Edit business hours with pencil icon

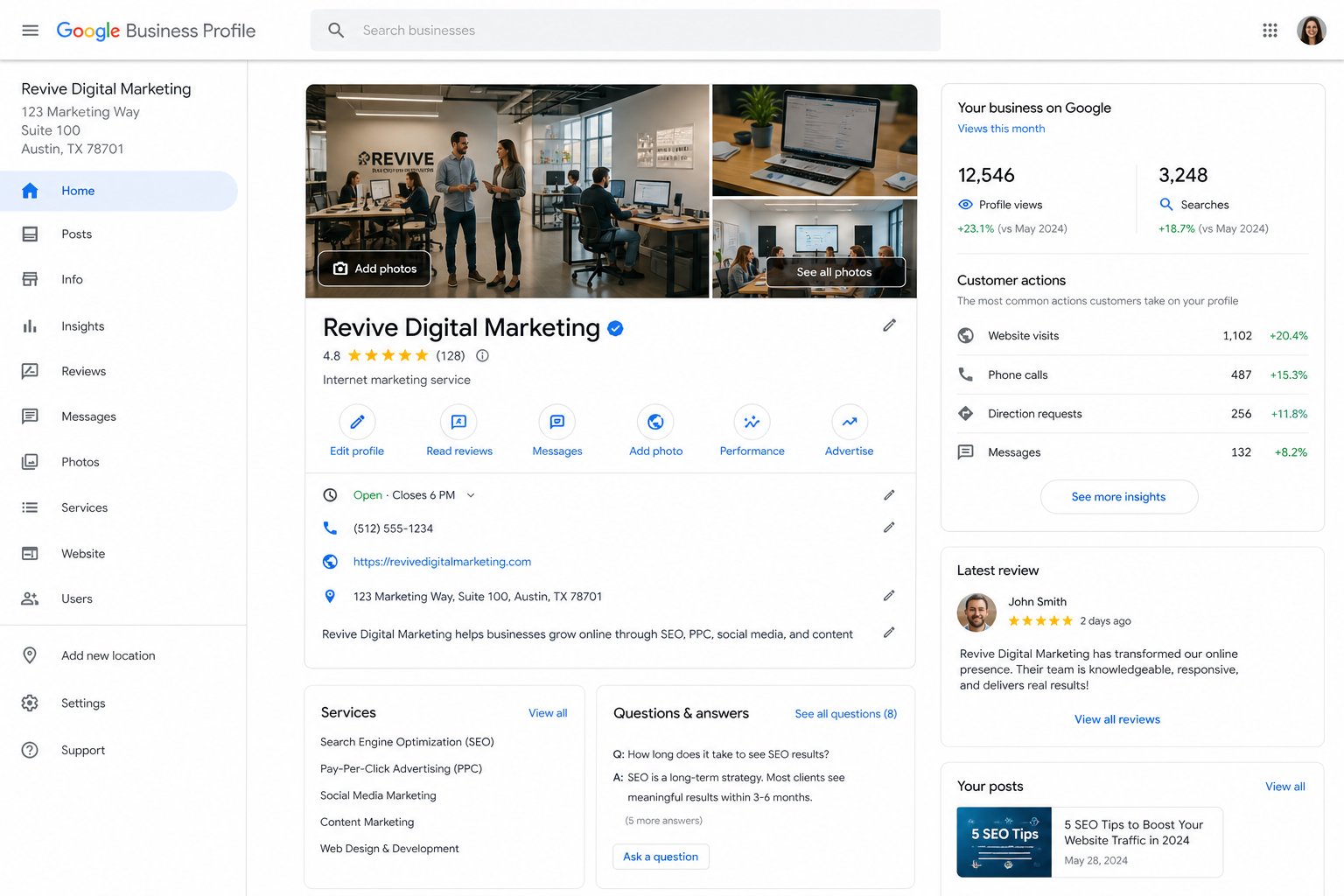click(889, 495)
